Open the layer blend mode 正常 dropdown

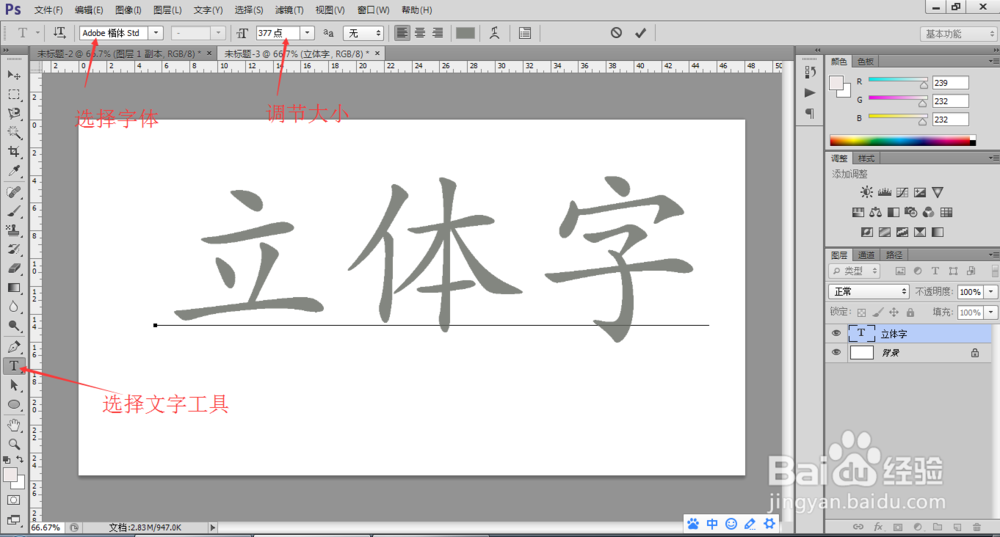click(869, 291)
